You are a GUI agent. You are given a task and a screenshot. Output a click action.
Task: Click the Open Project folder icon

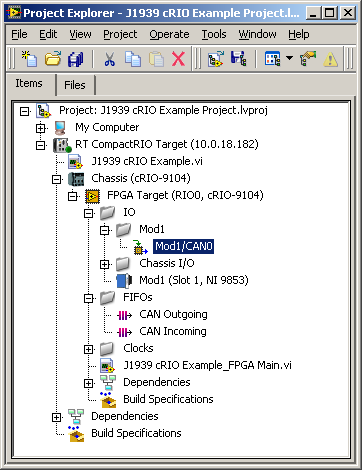point(53,59)
